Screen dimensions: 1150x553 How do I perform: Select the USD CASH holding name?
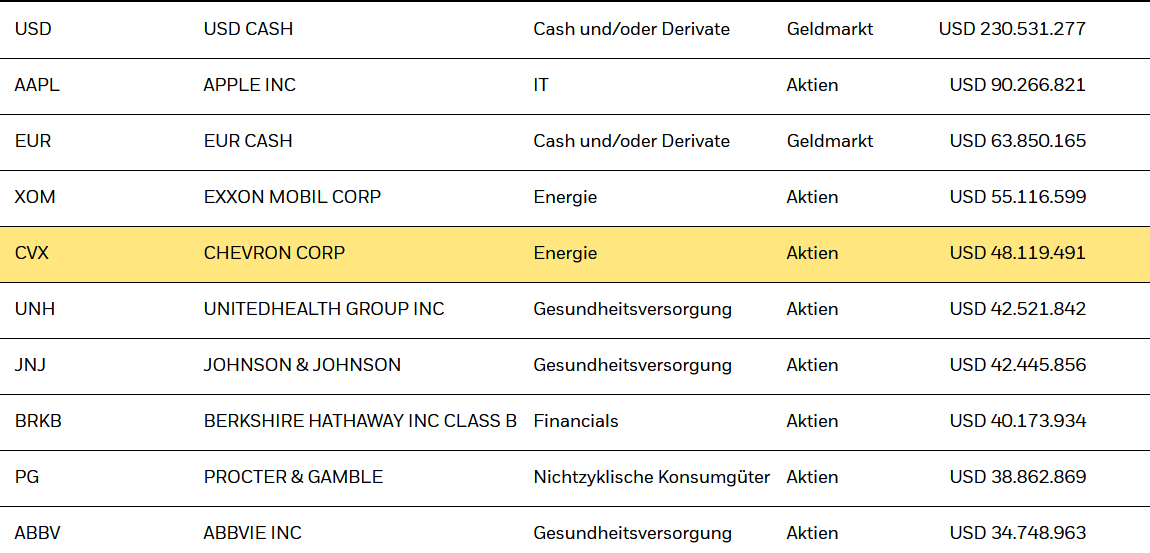248,29
